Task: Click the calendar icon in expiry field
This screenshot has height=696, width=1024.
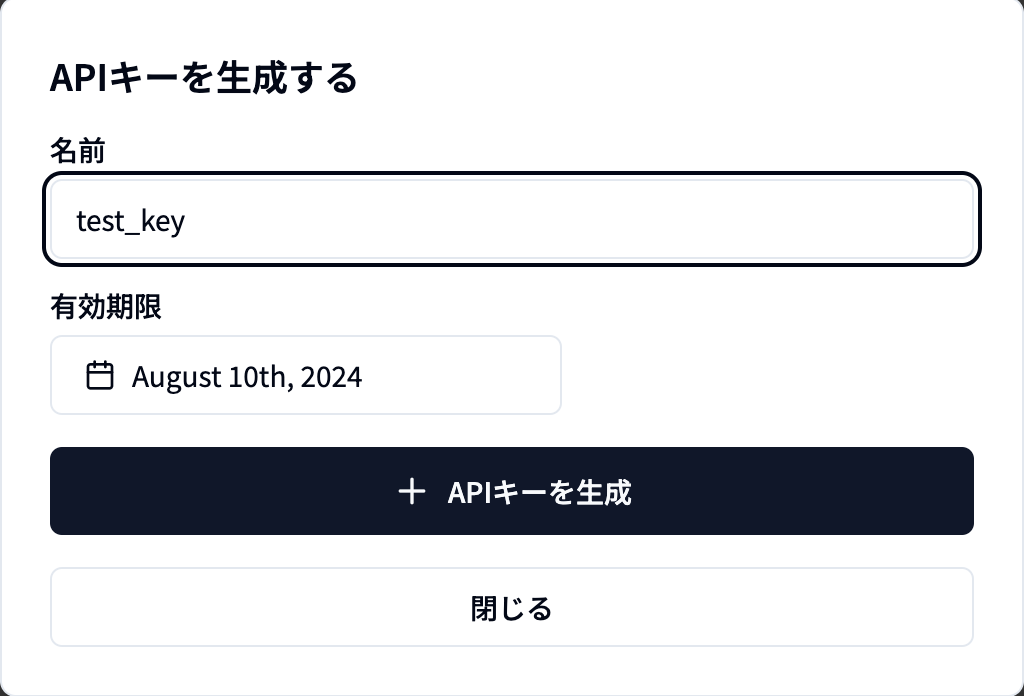Action: pyautogui.click(x=100, y=376)
